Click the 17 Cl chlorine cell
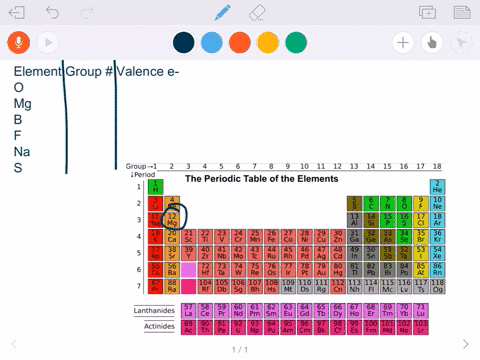This screenshot has width=480, height=360. click(421, 220)
